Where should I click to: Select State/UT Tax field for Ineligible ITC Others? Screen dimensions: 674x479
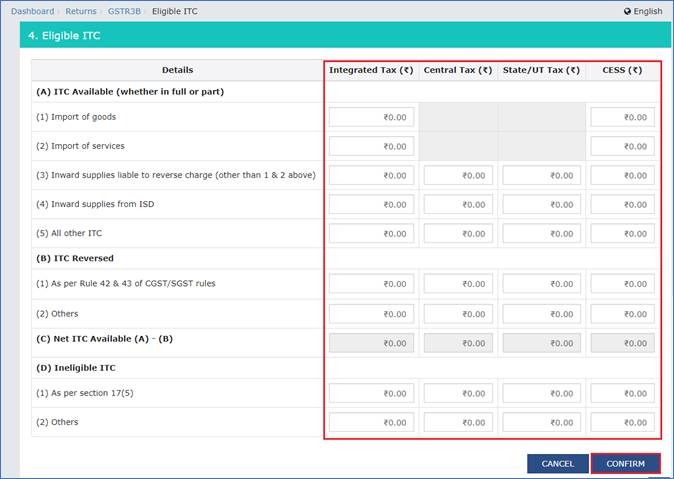tap(542, 423)
